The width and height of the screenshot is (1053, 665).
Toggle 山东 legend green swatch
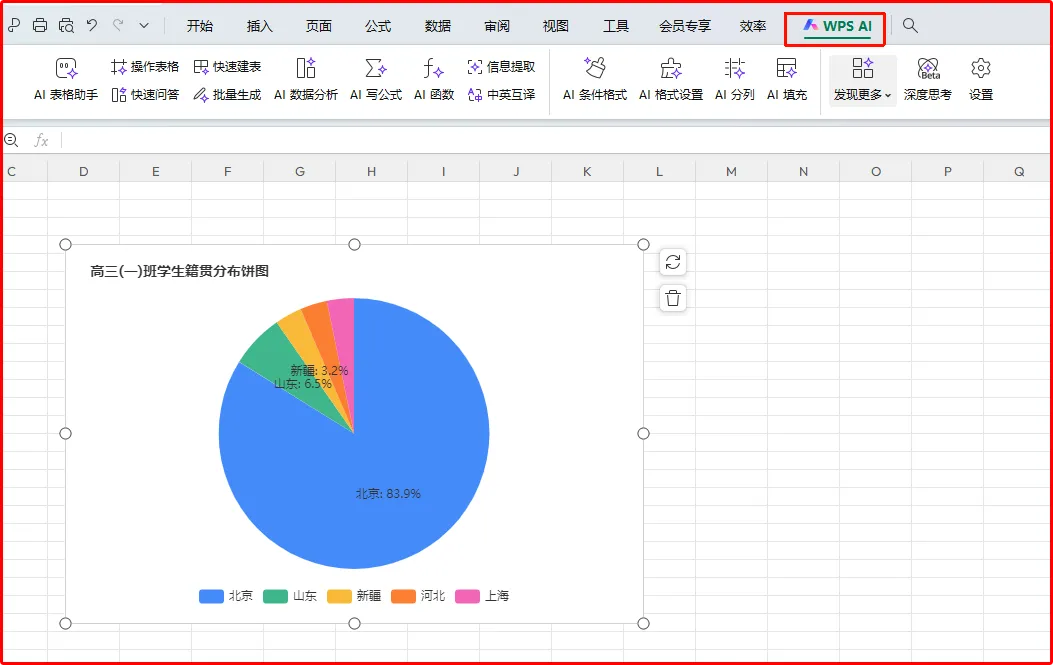click(275, 596)
